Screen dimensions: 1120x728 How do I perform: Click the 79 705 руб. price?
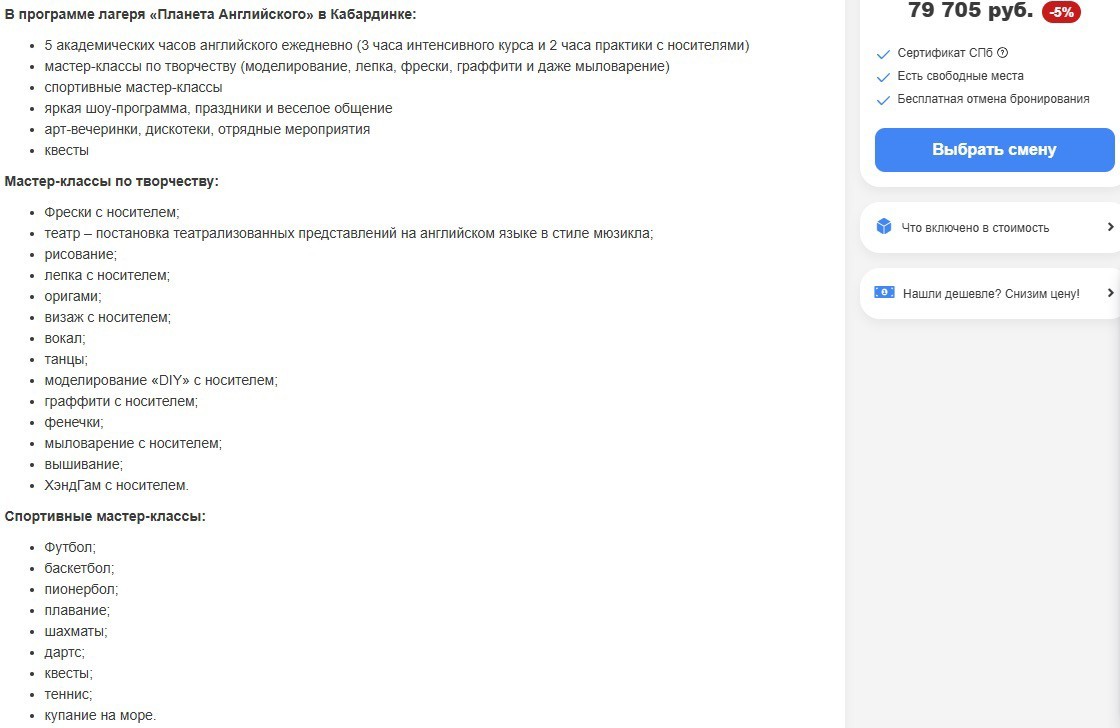point(970,11)
